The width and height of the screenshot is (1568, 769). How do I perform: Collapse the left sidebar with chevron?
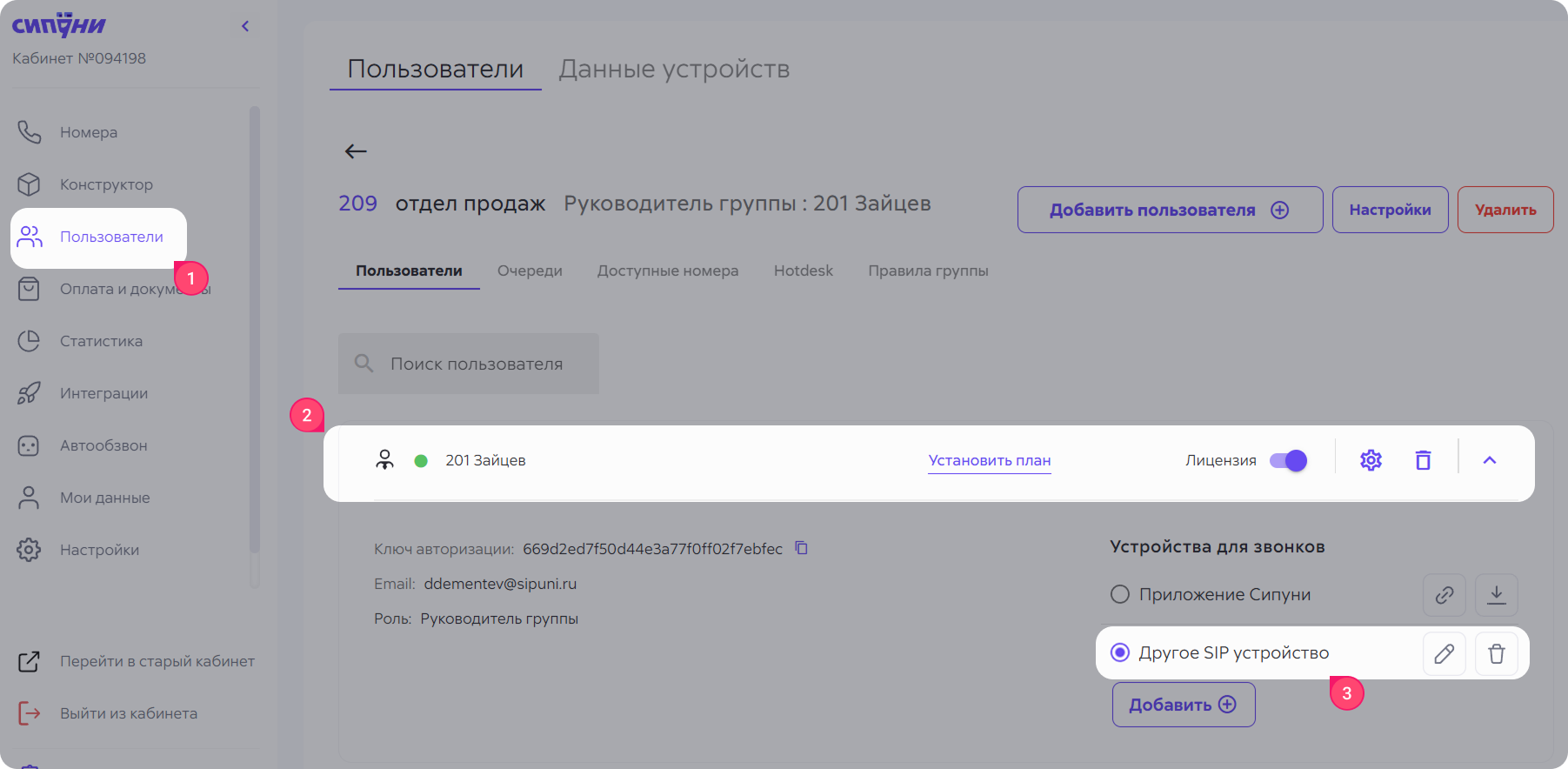click(x=245, y=26)
